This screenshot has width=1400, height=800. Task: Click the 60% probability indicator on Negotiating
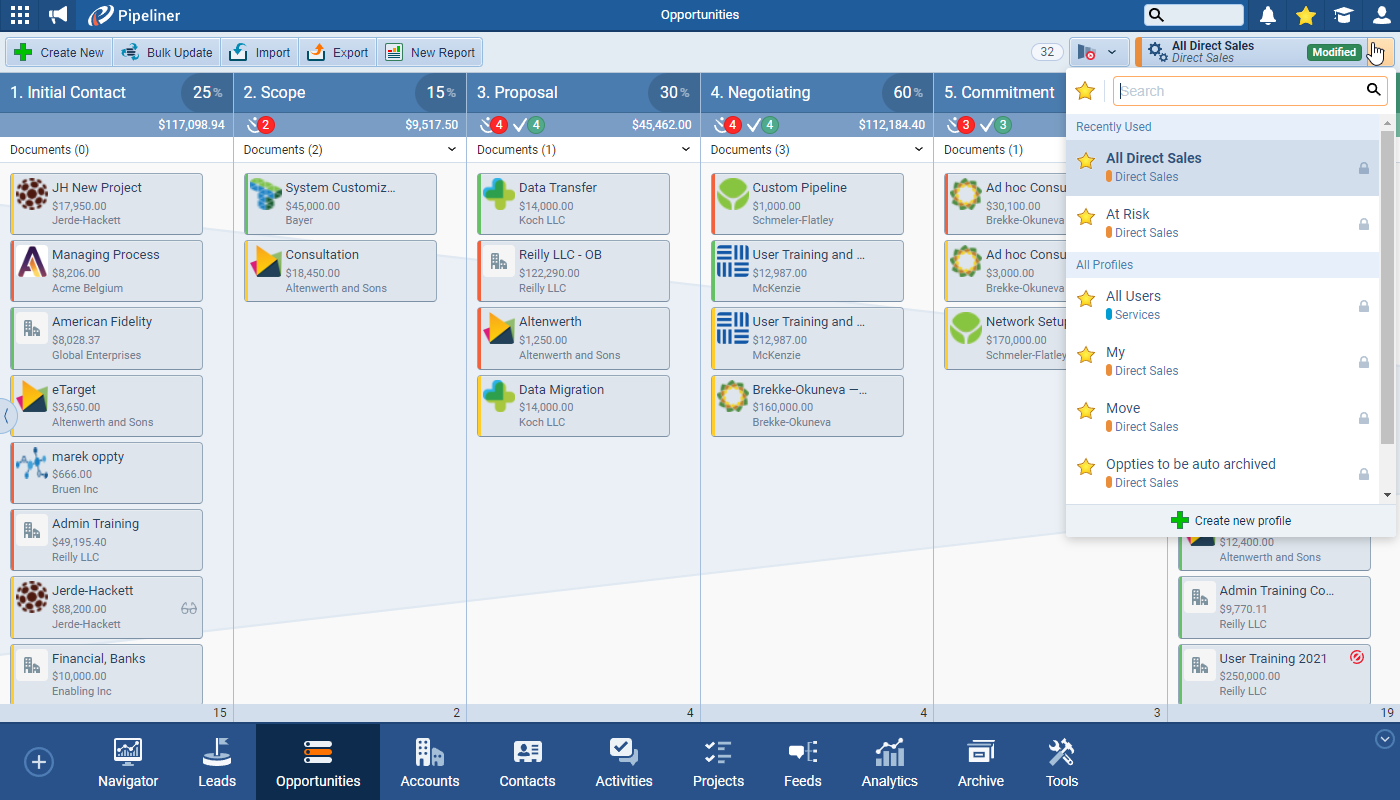tap(904, 92)
